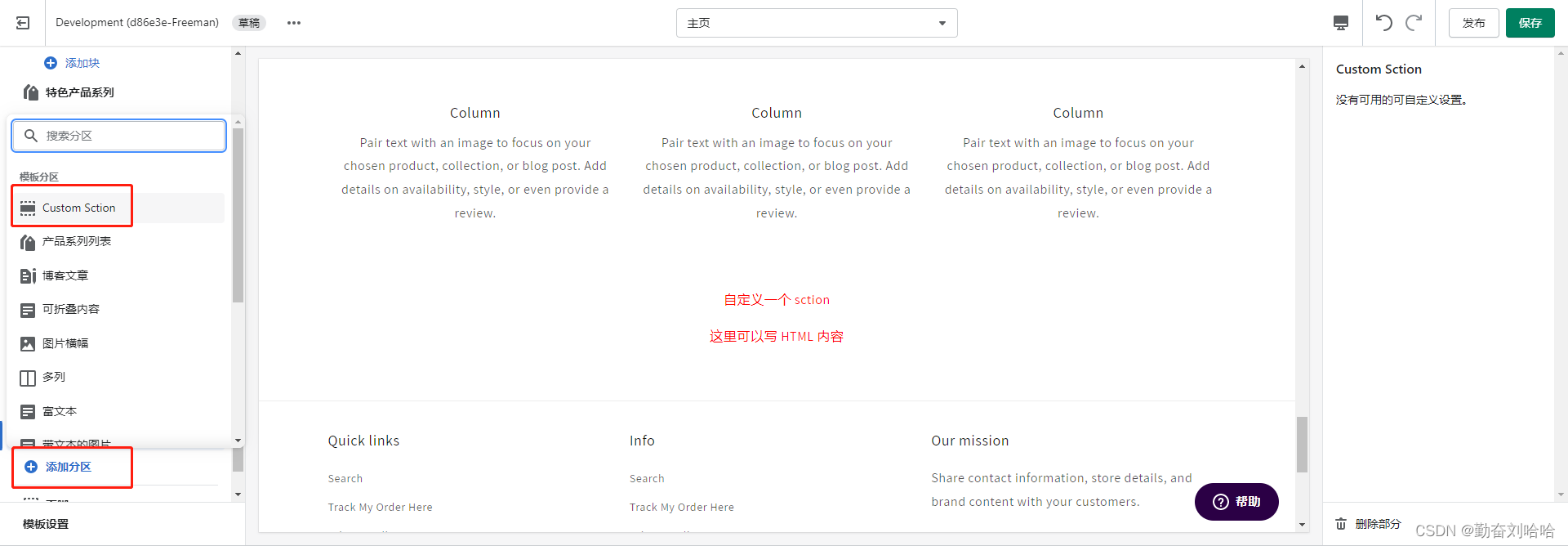Open the three-dots more actions menu
Image resolution: width=1568 pixels, height=546 pixels.
coord(294,23)
